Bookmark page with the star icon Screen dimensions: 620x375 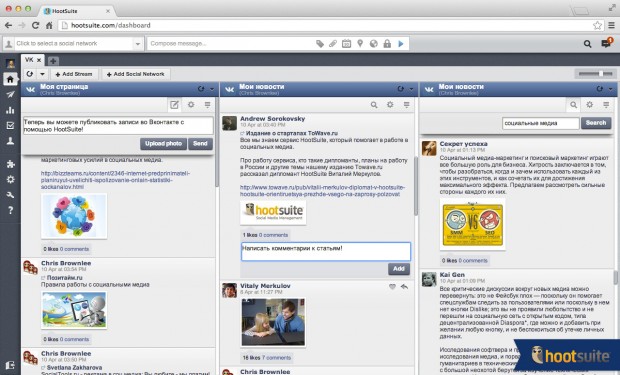click(597, 25)
